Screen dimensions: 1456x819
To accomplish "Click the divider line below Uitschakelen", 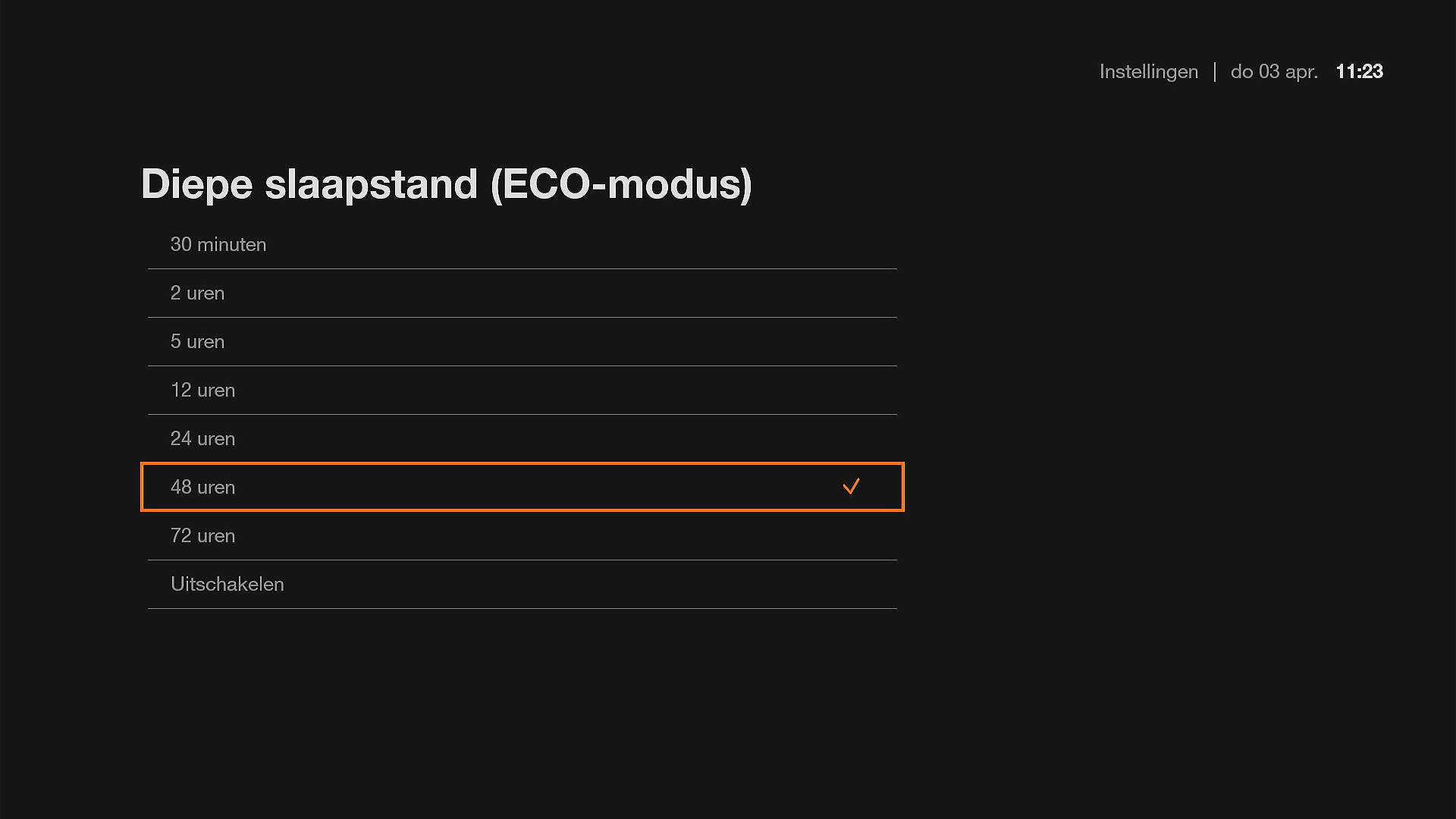I will click(x=522, y=608).
